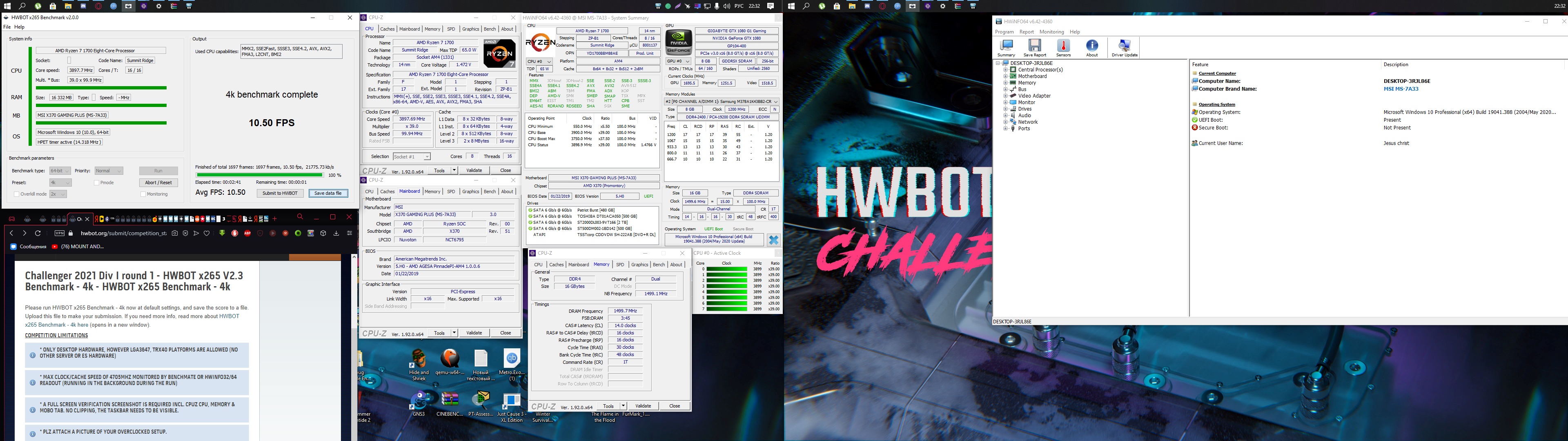1568x441 pixels.
Task: Switch to SPD tab in top CPU-Z window
Action: [451, 29]
